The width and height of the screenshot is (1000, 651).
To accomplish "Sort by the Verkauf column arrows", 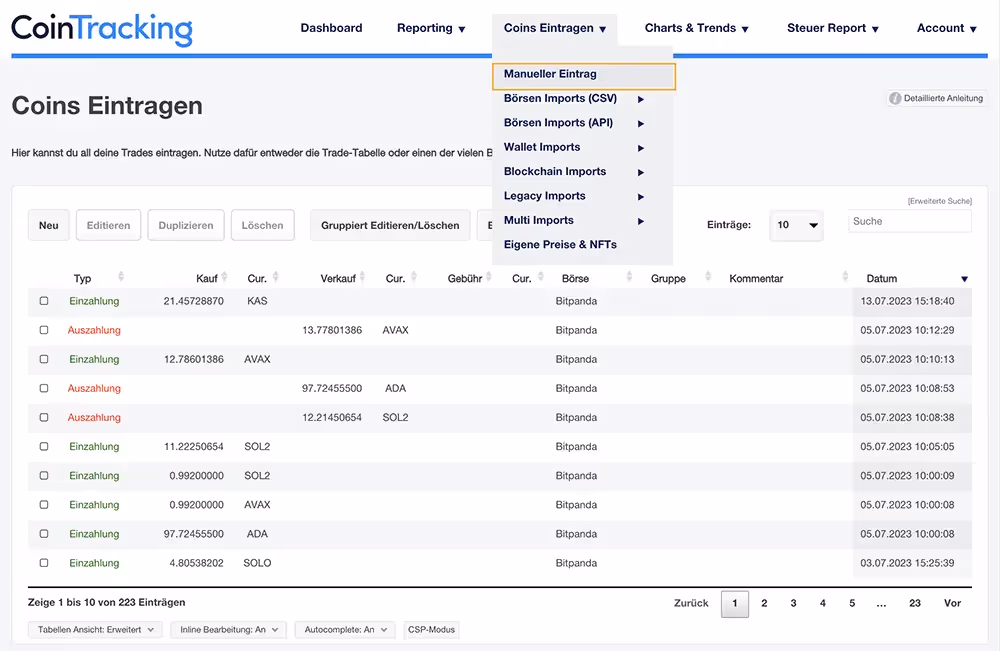I will pyautogui.click(x=362, y=277).
